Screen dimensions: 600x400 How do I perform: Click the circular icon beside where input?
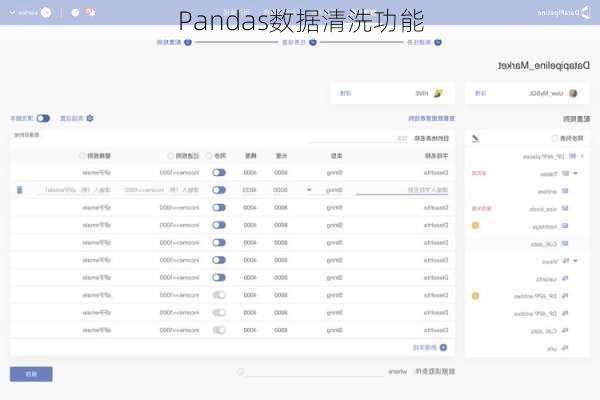click(240, 371)
